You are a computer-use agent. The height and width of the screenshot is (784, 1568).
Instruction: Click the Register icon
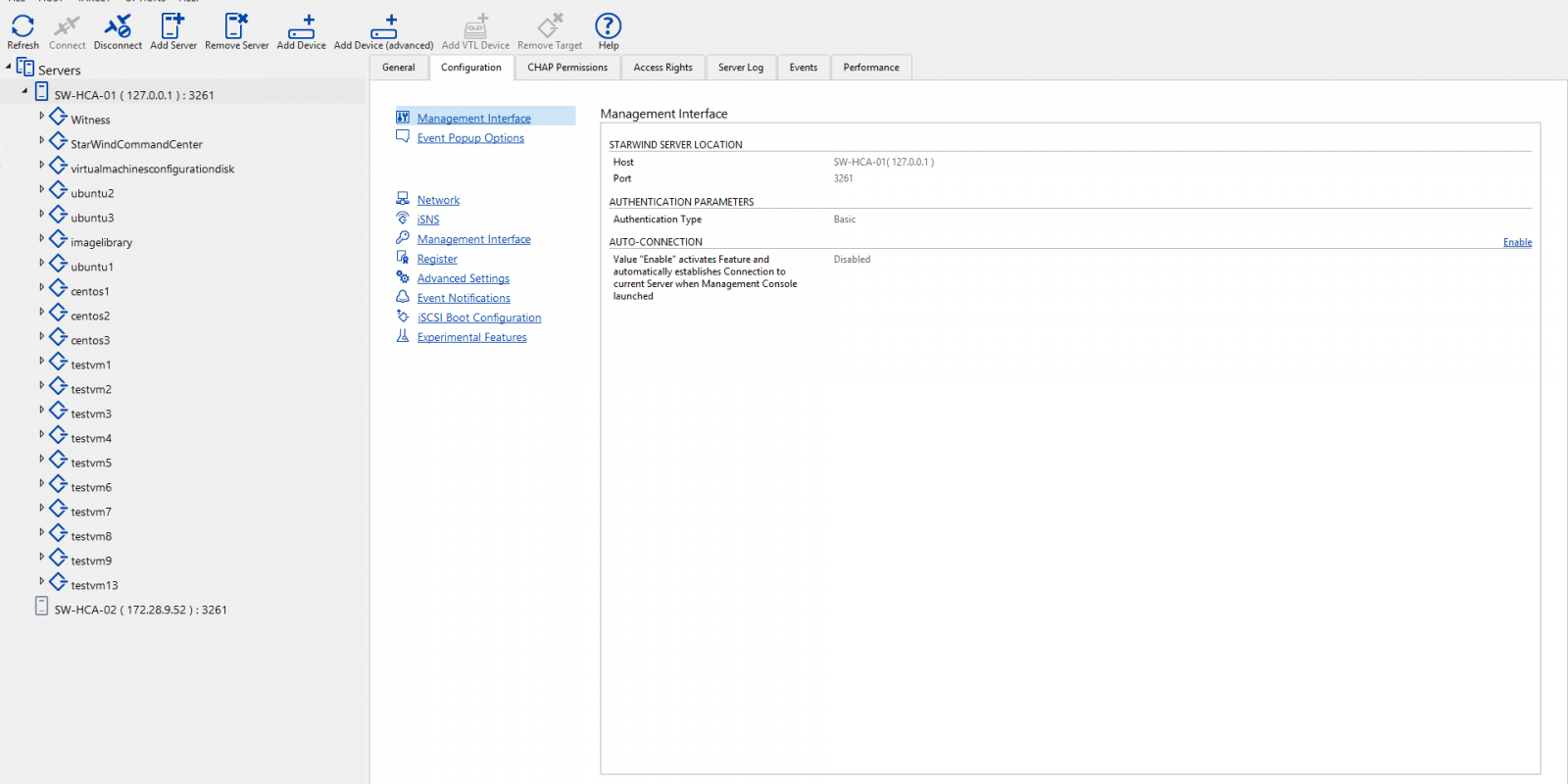coord(402,258)
